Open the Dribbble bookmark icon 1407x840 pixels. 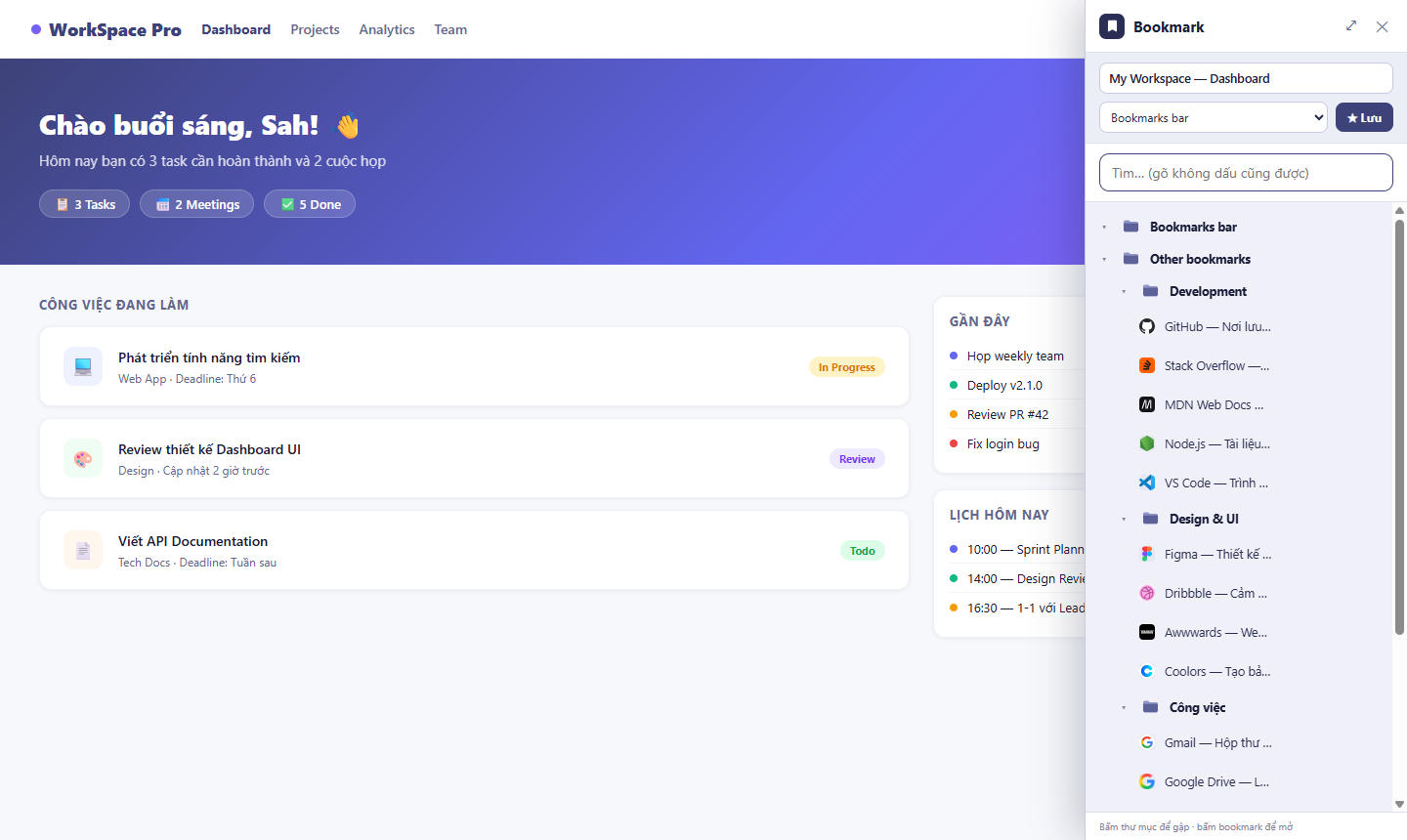[1147, 593]
